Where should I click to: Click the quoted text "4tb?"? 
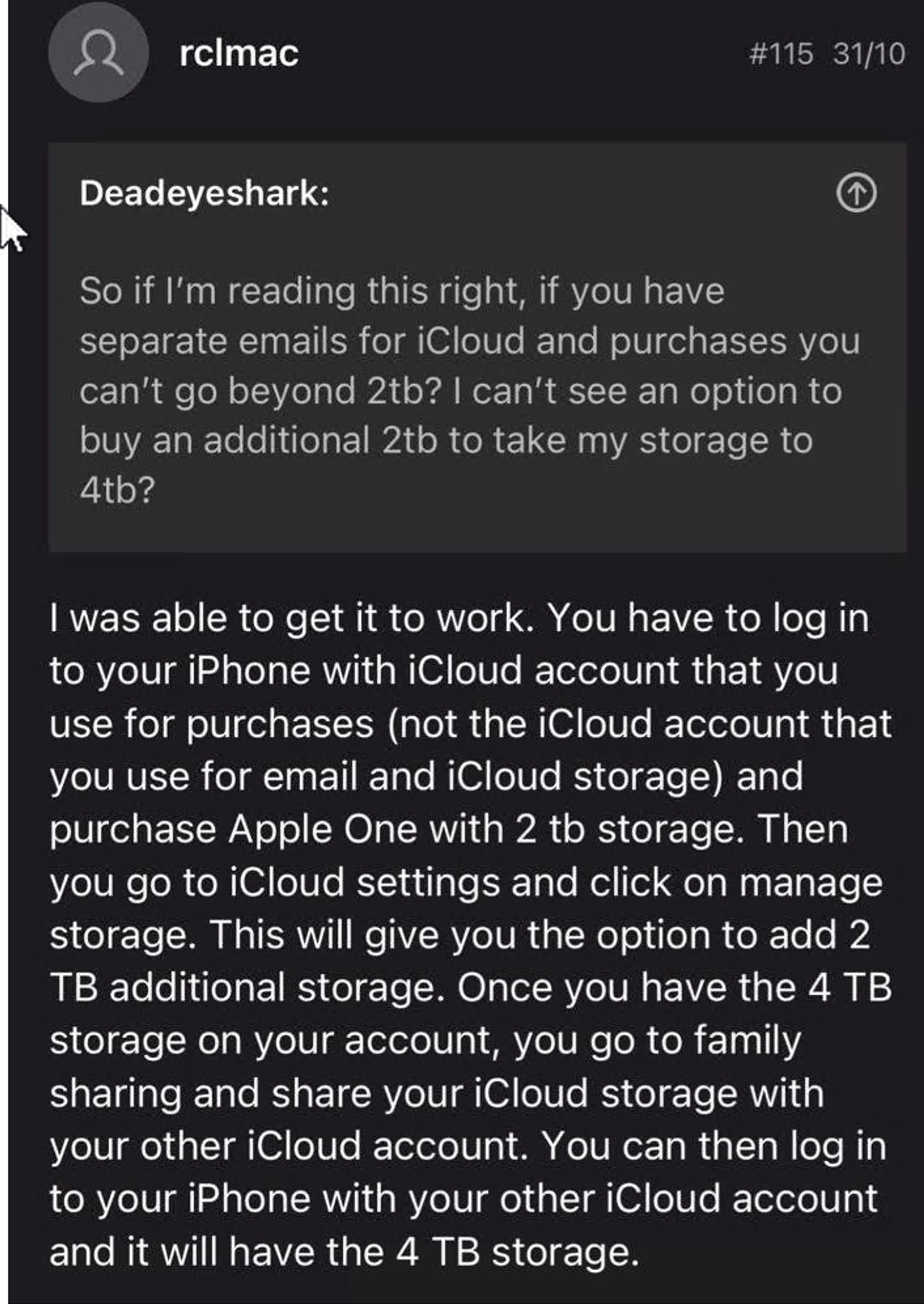click(x=117, y=489)
